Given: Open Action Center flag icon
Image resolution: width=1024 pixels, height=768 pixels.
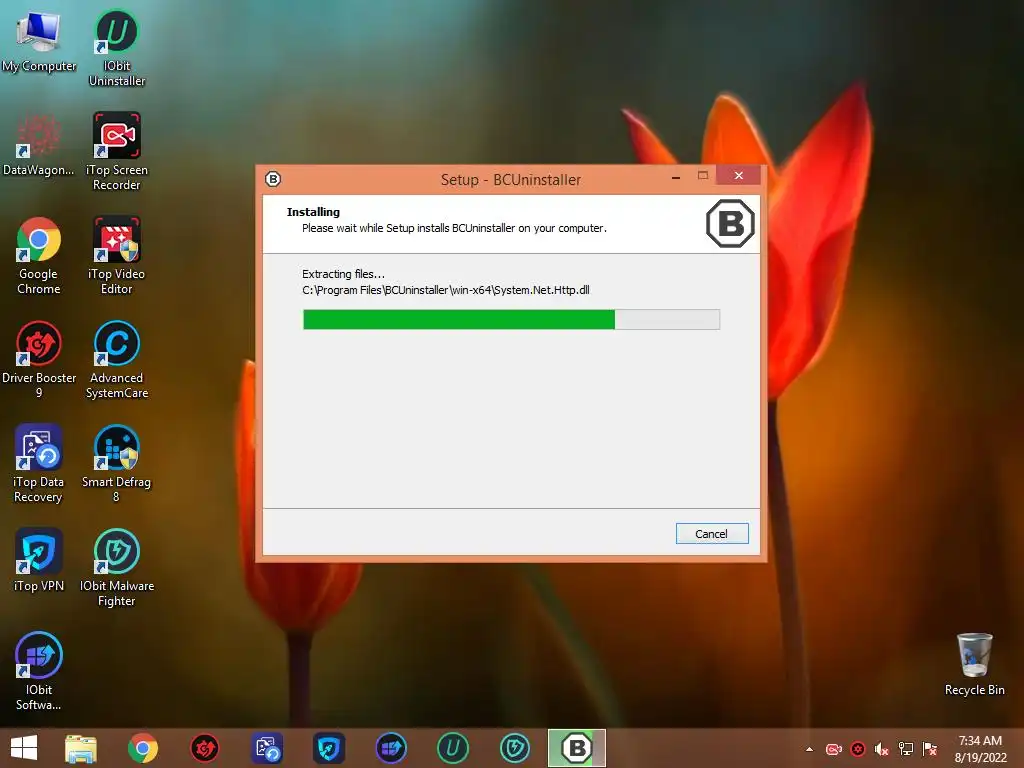Looking at the screenshot, I should (x=930, y=749).
